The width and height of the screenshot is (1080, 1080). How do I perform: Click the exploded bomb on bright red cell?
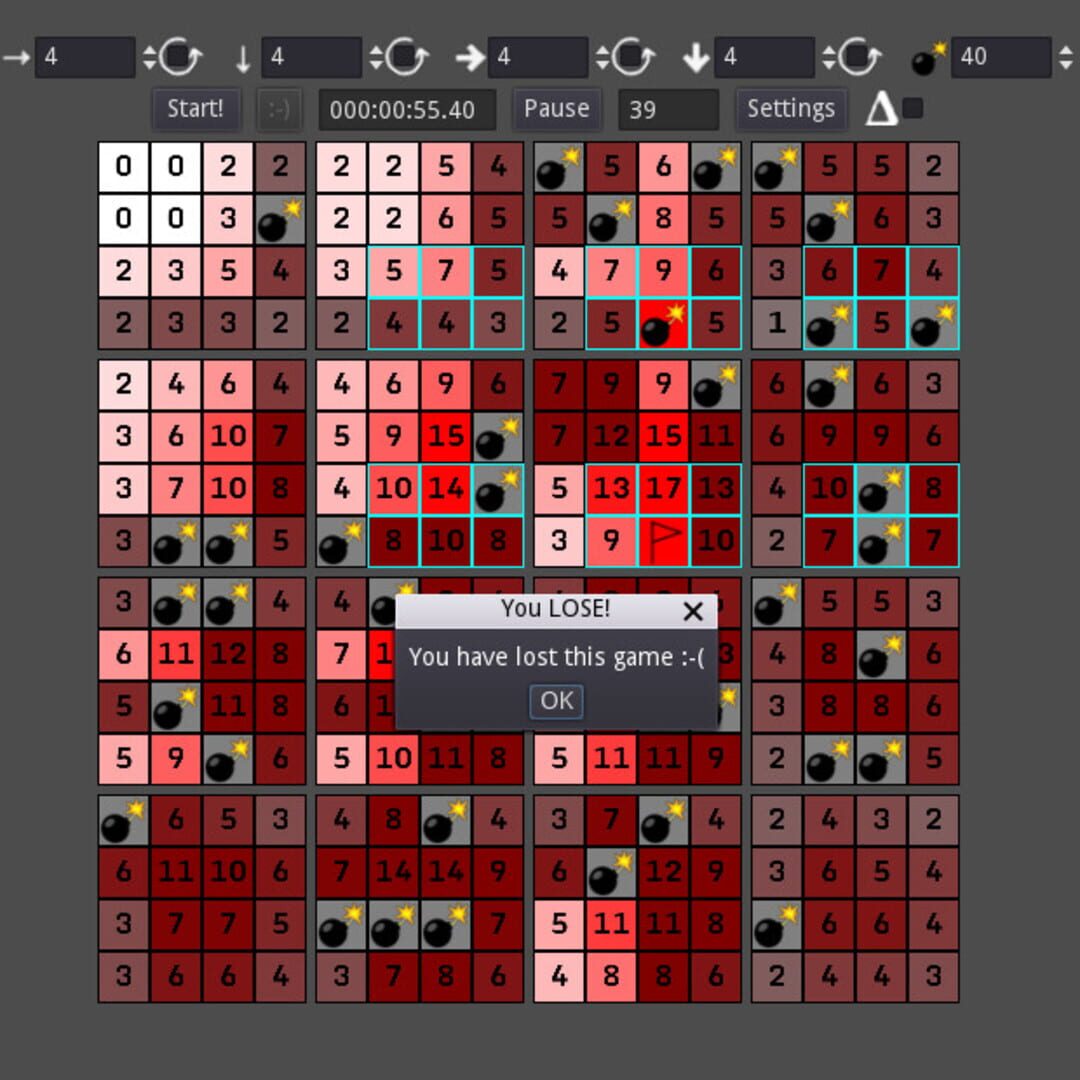click(664, 324)
